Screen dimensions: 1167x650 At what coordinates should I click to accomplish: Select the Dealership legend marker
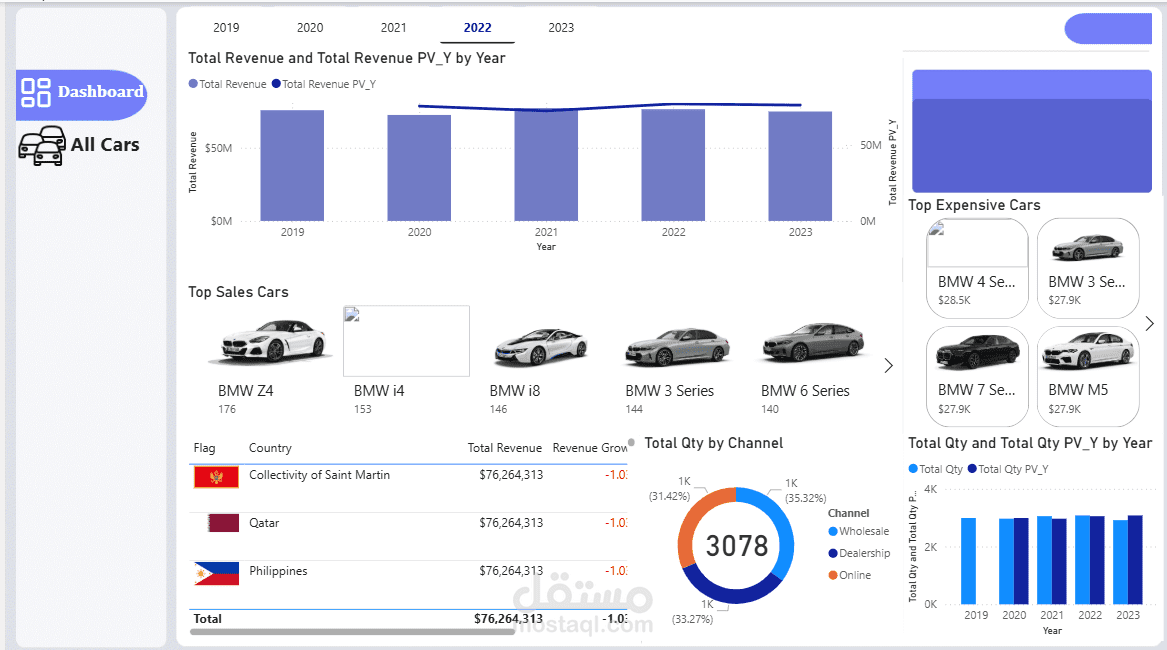pos(833,553)
